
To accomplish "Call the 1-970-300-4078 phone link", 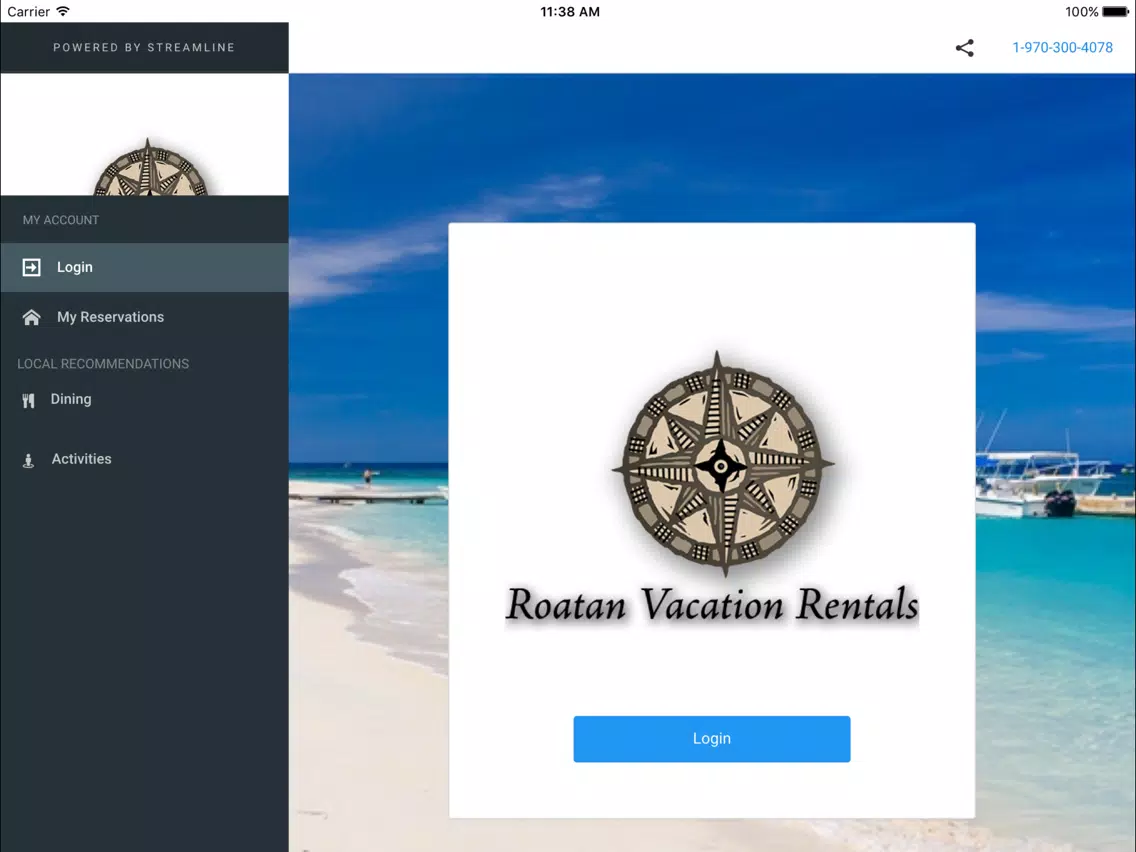I will [1062, 48].
